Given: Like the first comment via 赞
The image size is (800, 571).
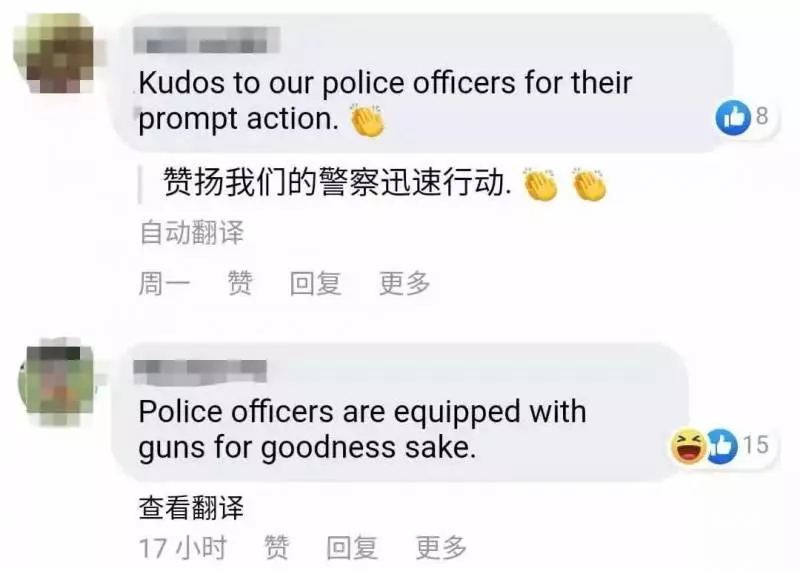Looking at the screenshot, I should (x=240, y=283).
